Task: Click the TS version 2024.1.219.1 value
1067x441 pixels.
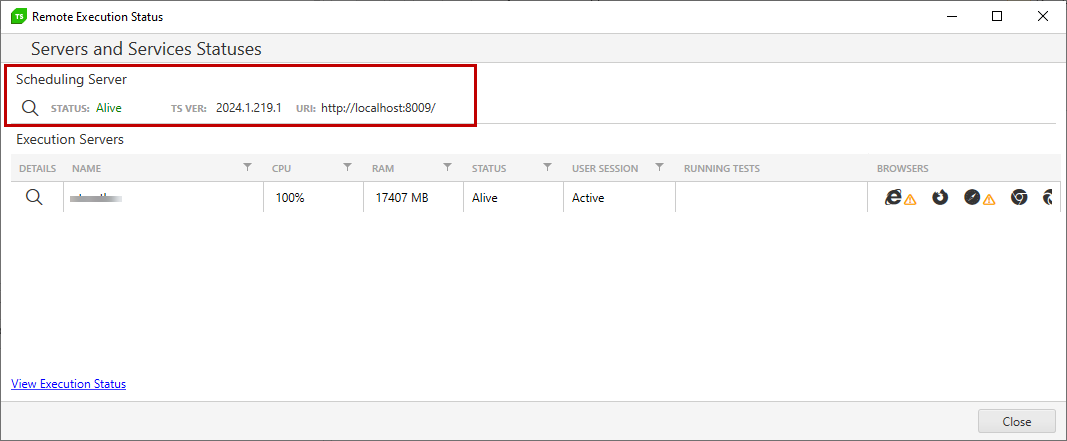Action: 249,108
